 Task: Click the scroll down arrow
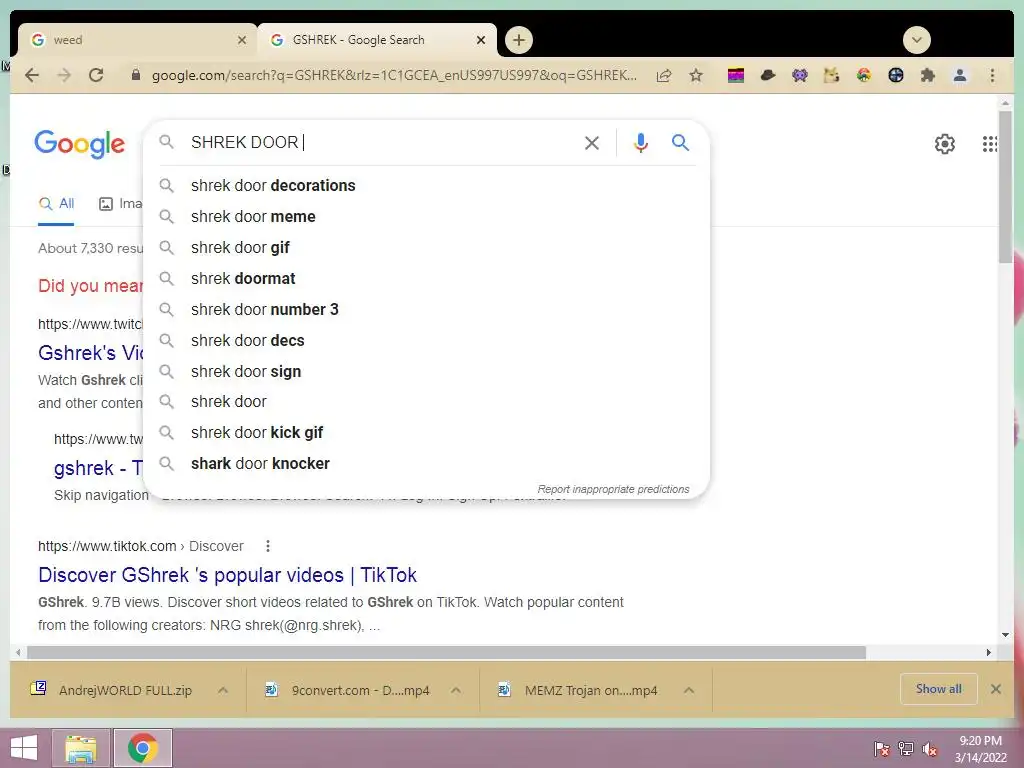tap(1005, 635)
